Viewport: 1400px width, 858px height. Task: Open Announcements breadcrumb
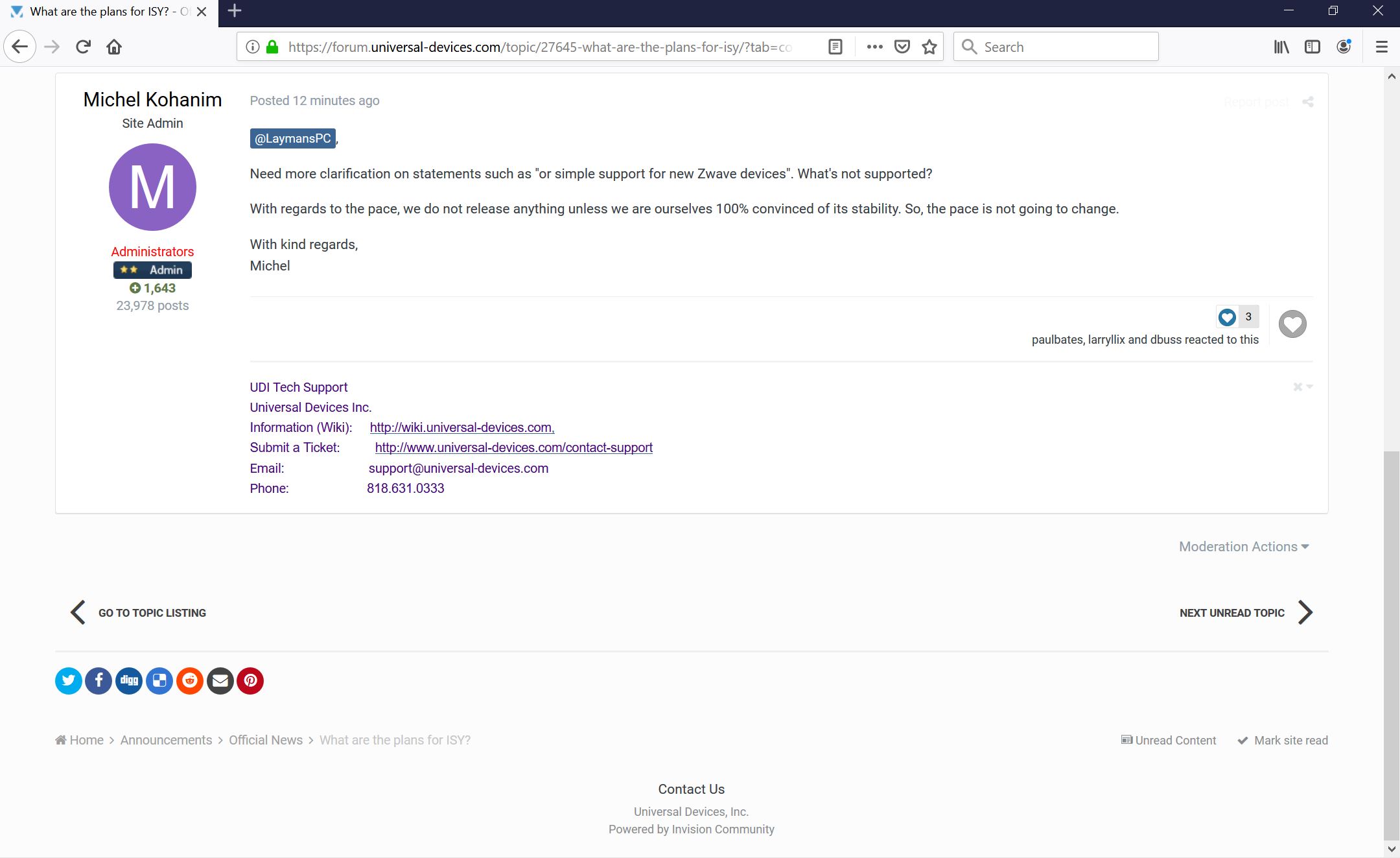click(166, 740)
